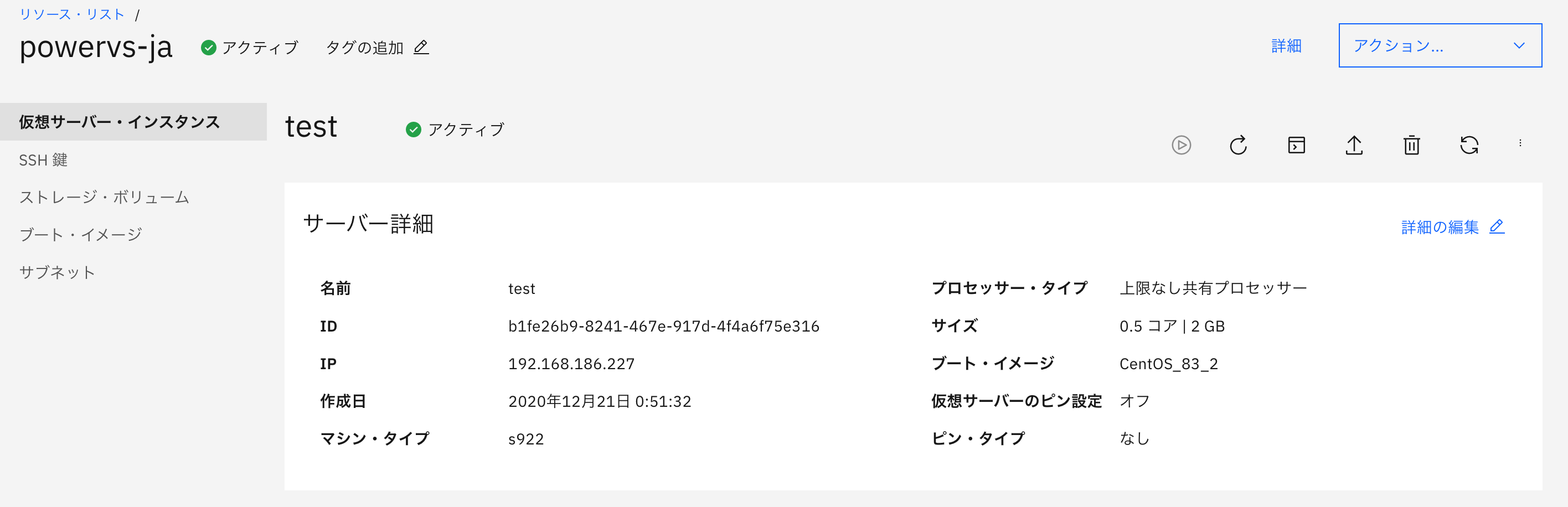The height and width of the screenshot is (507, 1568).
Task: Delete the test instance via the trash icon
Action: [x=1411, y=145]
